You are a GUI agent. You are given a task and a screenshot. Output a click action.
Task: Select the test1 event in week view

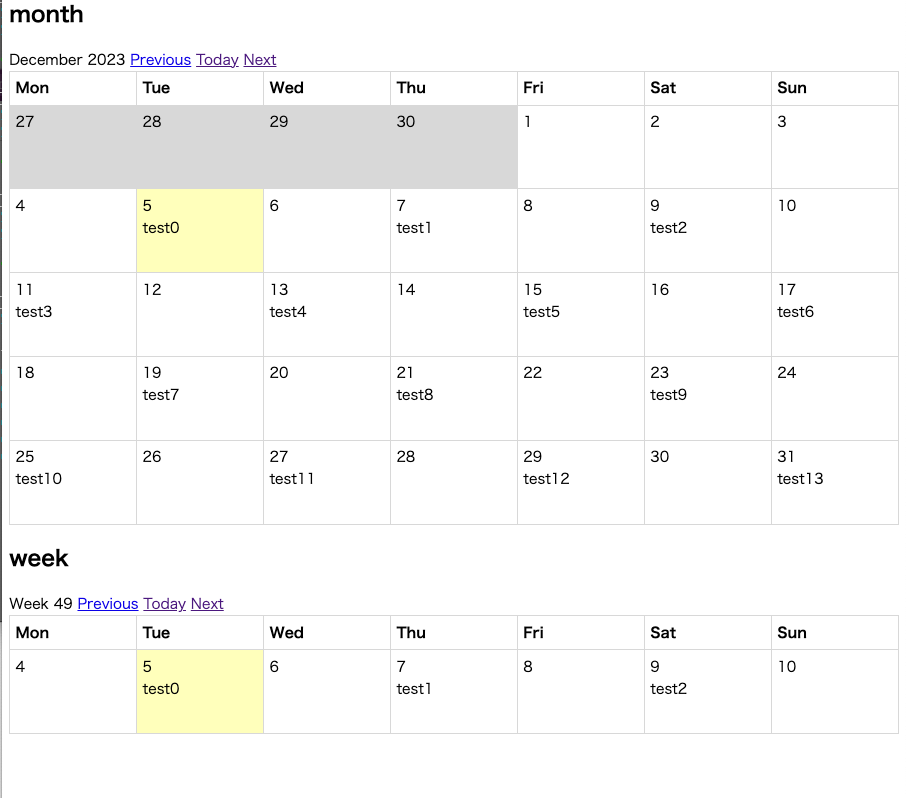click(414, 689)
